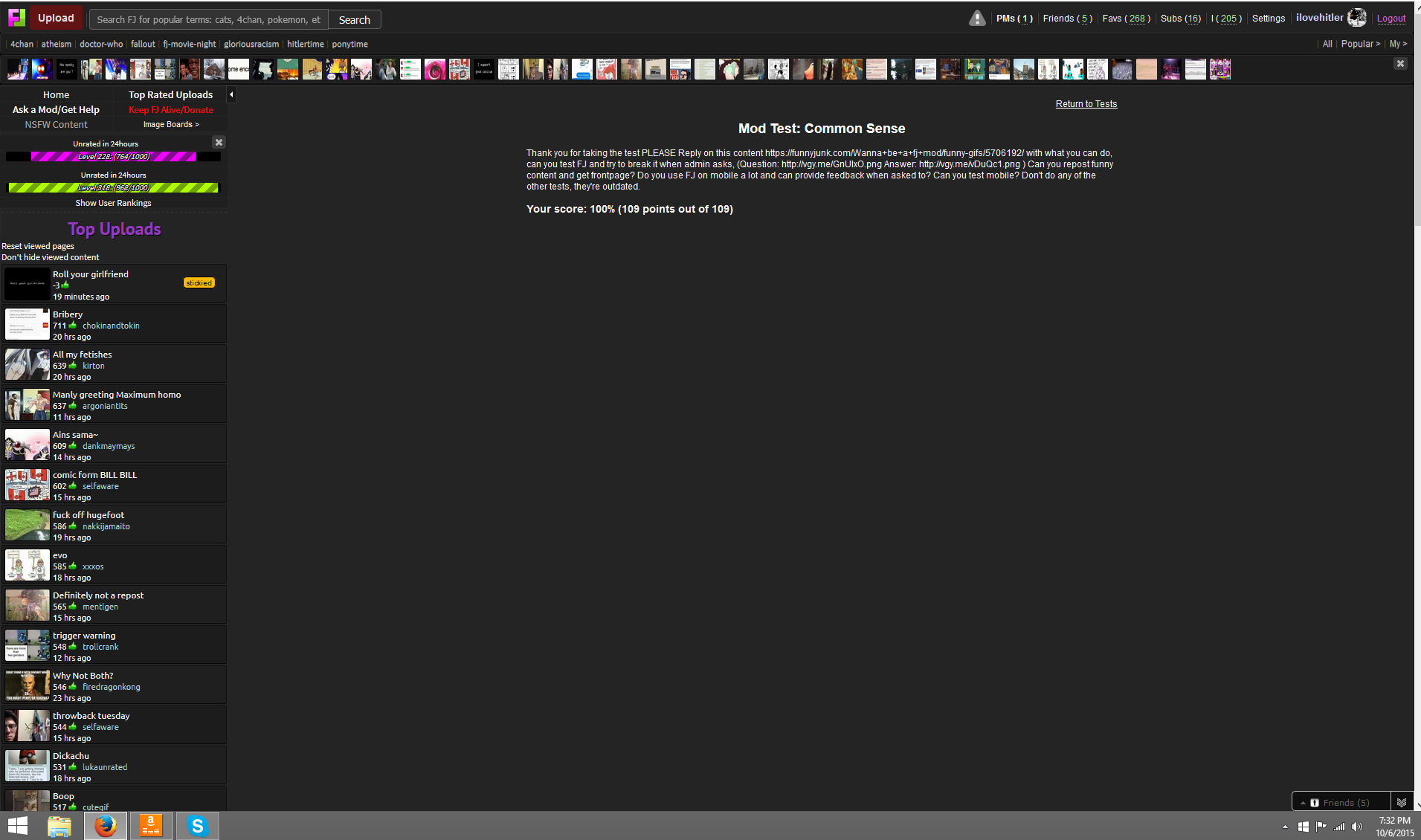Close the thumbnail strip with its X
1421x840 pixels.
pyautogui.click(x=1400, y=64)
